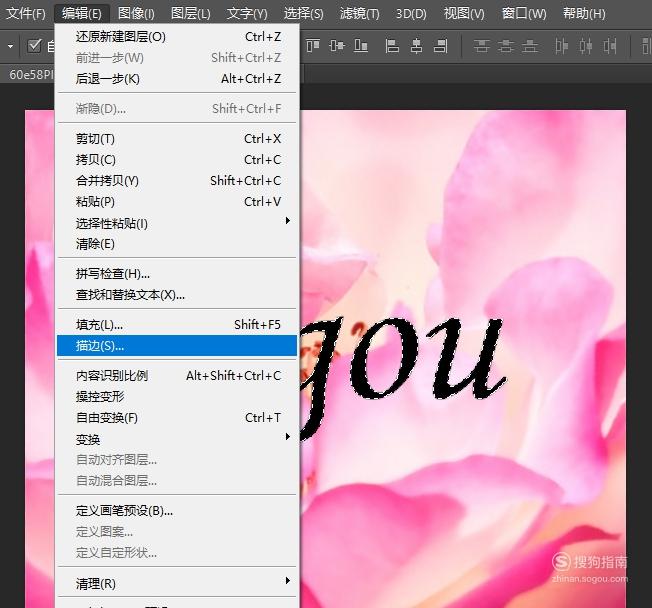Open the 图层(L) menu
Image resolution: width=652 pixels, height=608 pixels.
[190, 14]
